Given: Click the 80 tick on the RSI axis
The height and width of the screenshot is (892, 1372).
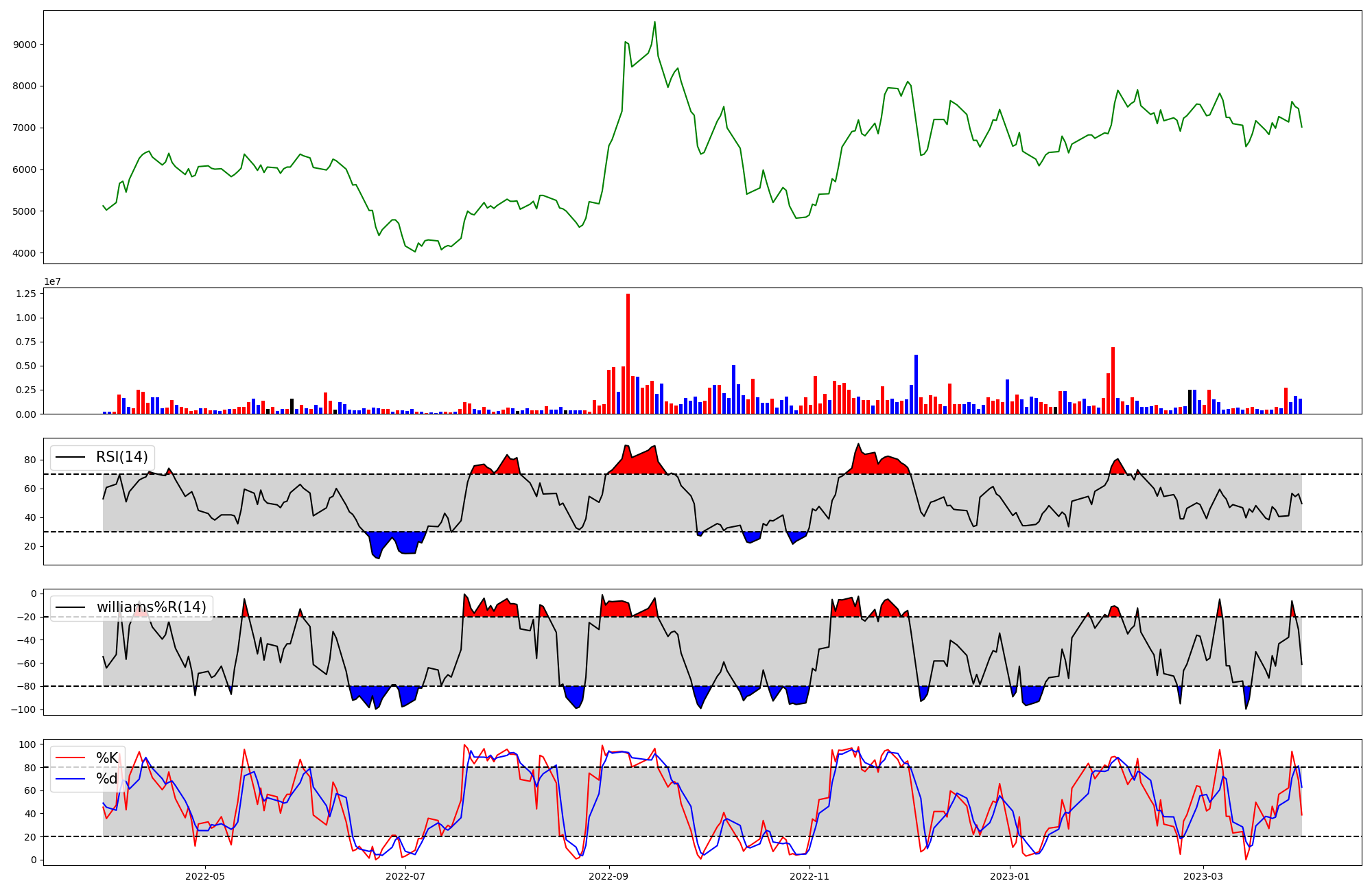Looking at the screenshot, I should [x=30, y=460].
